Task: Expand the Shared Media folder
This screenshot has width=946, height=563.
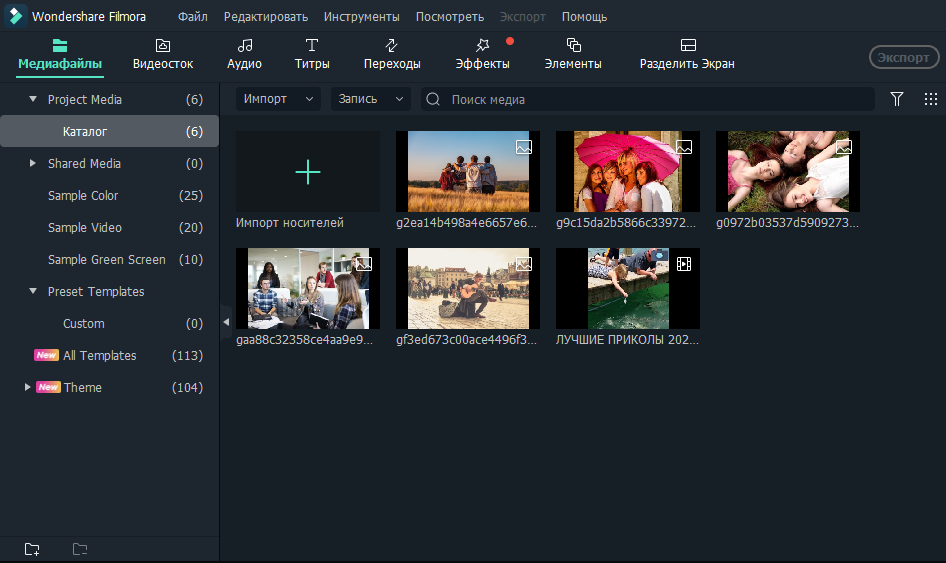Action: (x=33, y=163)
